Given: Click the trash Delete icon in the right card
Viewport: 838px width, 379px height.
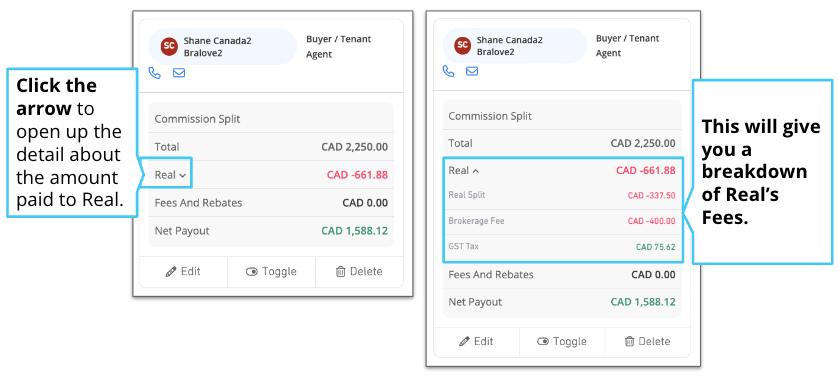Looking at the screenshot, I should click(x=630, y=341).
